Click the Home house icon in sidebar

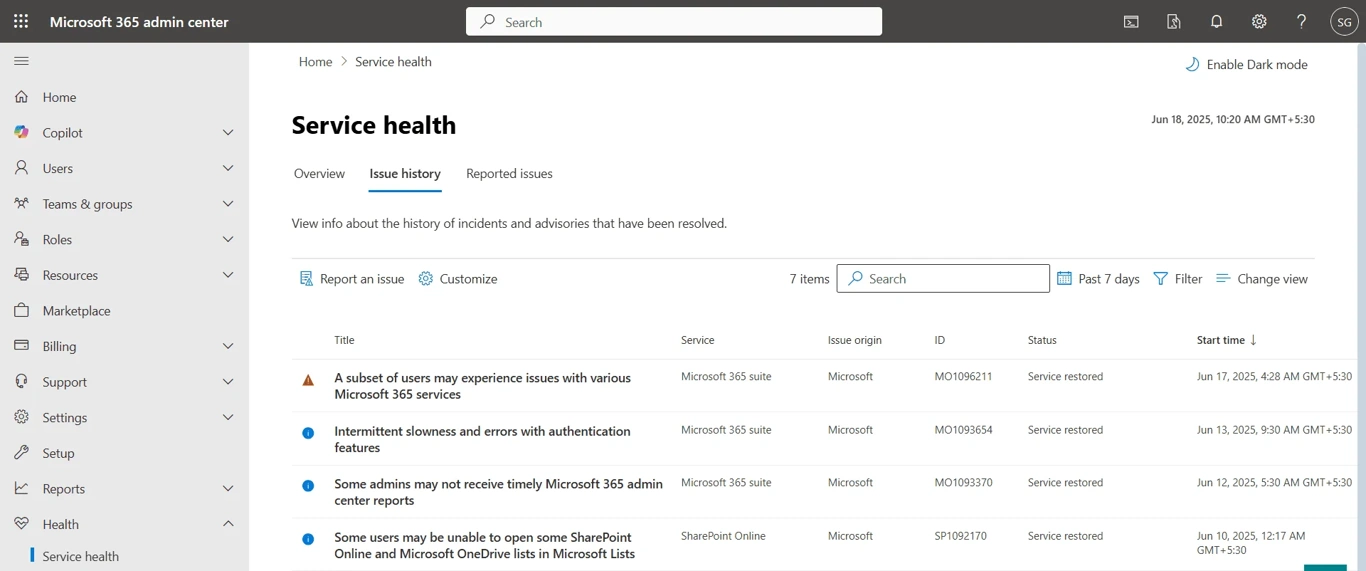pyautogui.click(x=21, y=97)
